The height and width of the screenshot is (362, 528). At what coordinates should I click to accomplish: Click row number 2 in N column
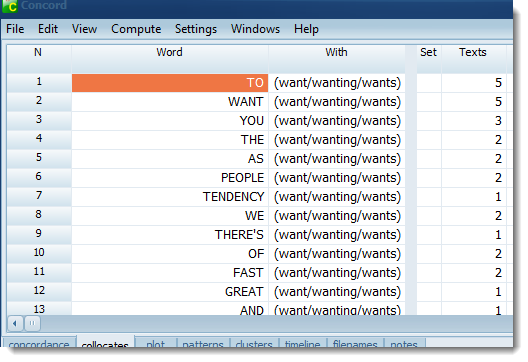pyautogui.click(x=39, y=102)
